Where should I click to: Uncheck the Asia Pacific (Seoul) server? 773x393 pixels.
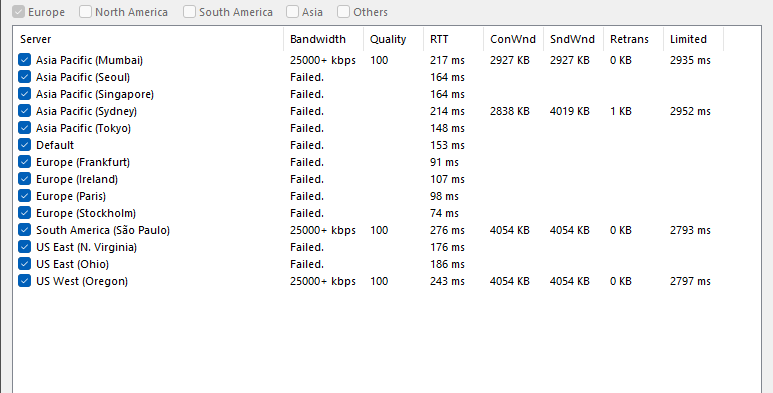pos(25,77)
